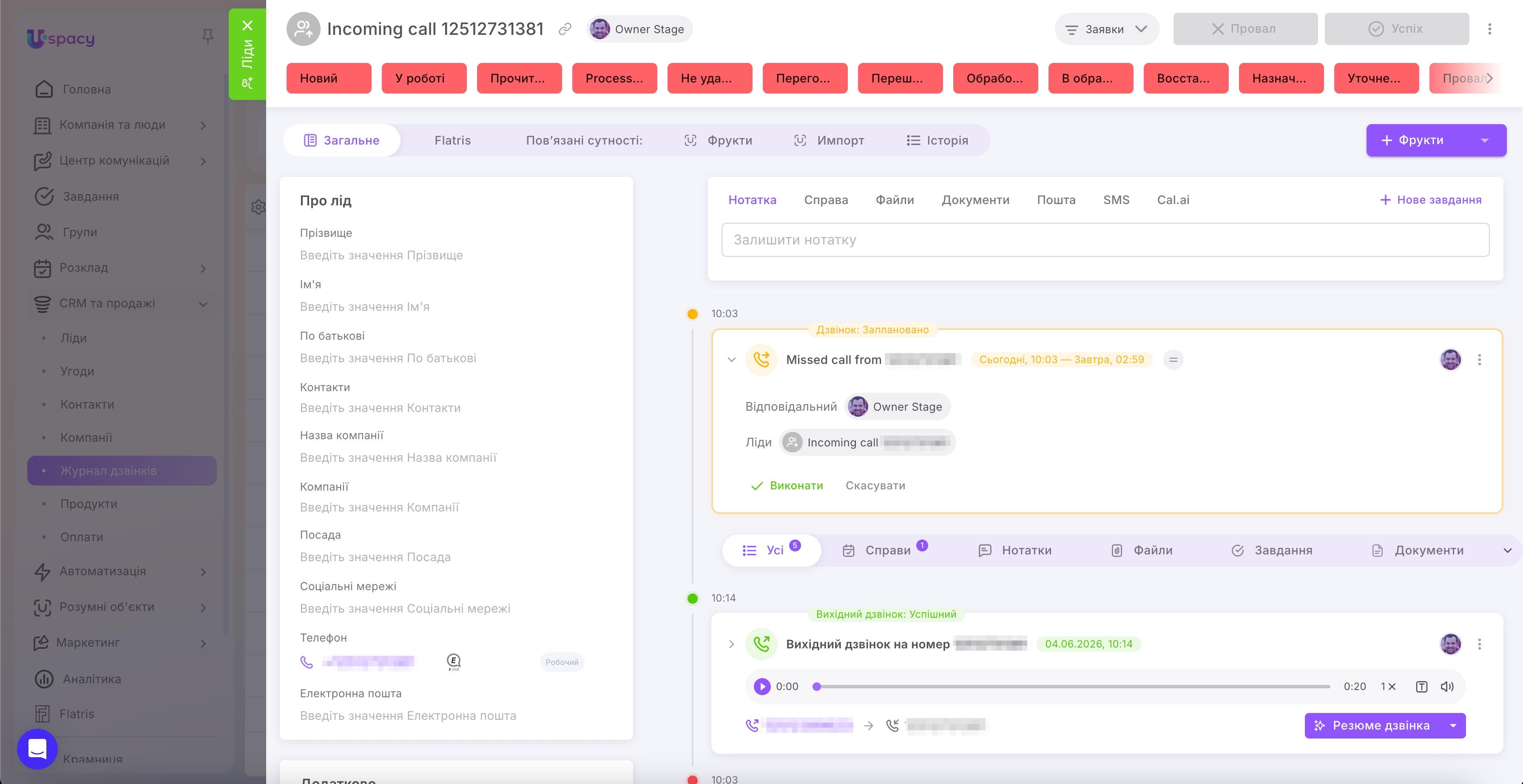Click volume icon in audio player
This screenshot has height=784, width=1523.
coord(1447,687)
